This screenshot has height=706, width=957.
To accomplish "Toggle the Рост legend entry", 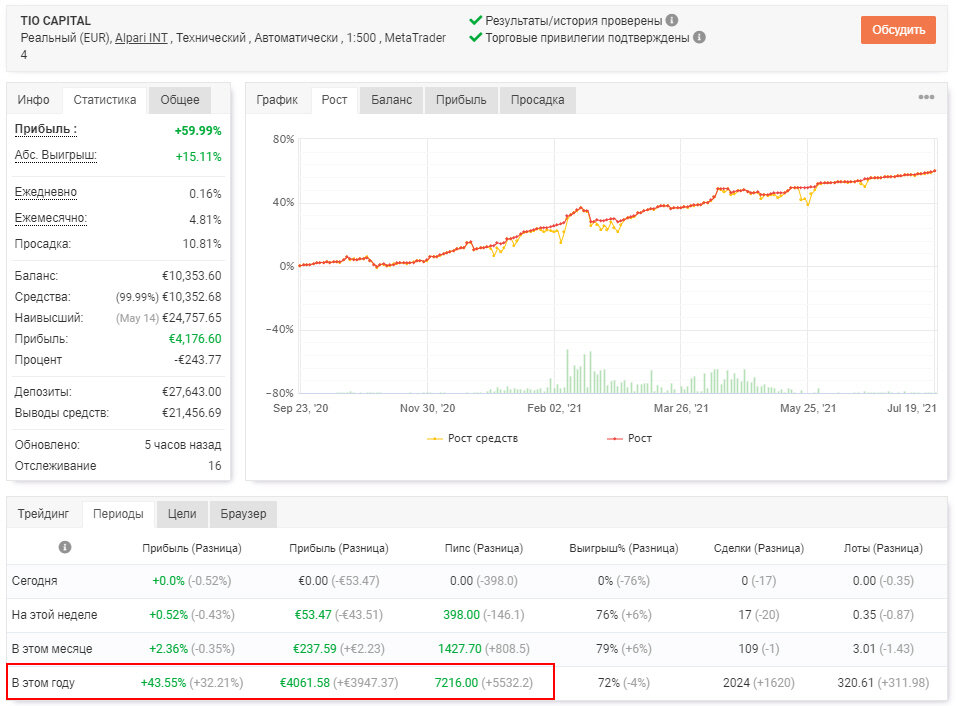I will (629, 438).
